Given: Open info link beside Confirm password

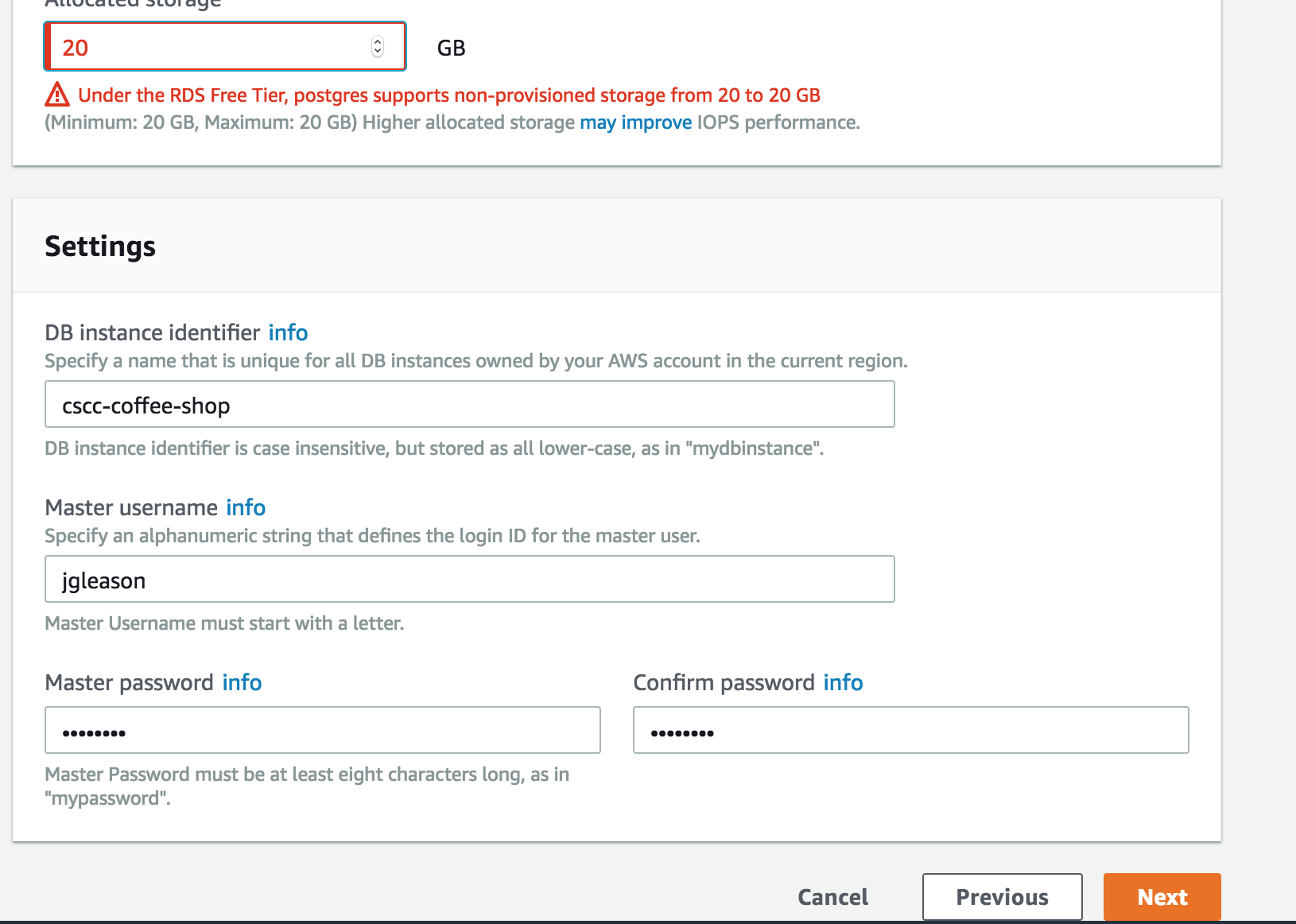Looking at the screenshot, I should (843, 682).
